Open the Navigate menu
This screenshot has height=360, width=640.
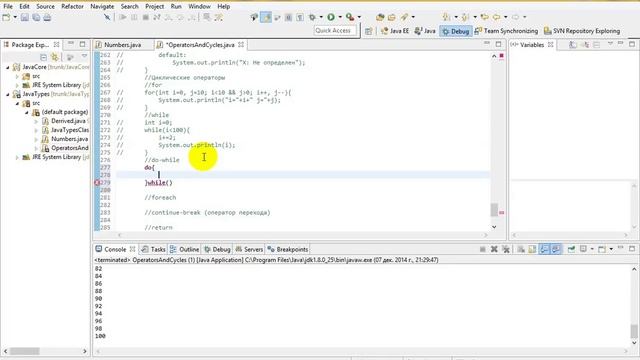pos(102,7)
